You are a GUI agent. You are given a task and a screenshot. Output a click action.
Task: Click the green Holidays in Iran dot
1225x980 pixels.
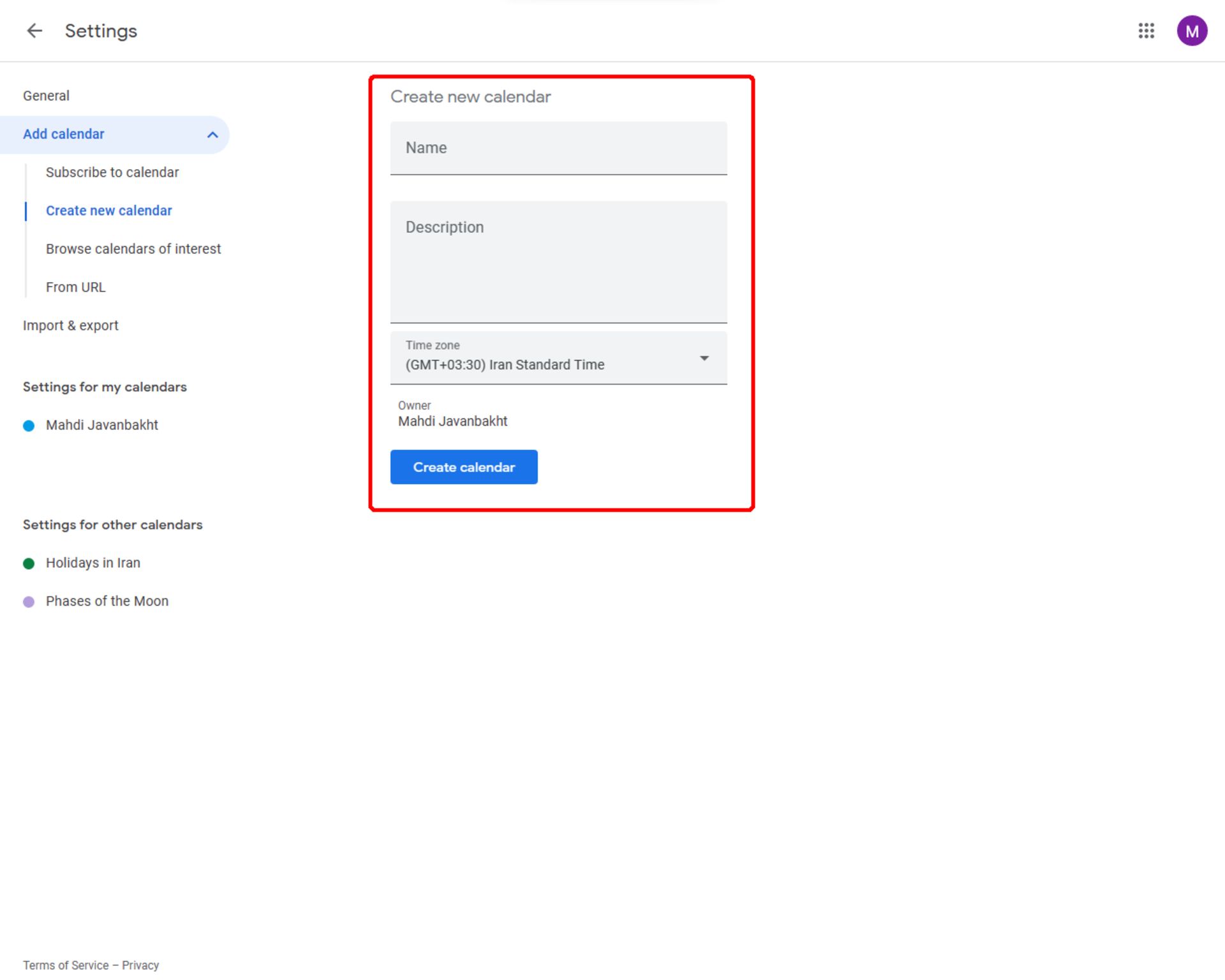tap(29, 563)
